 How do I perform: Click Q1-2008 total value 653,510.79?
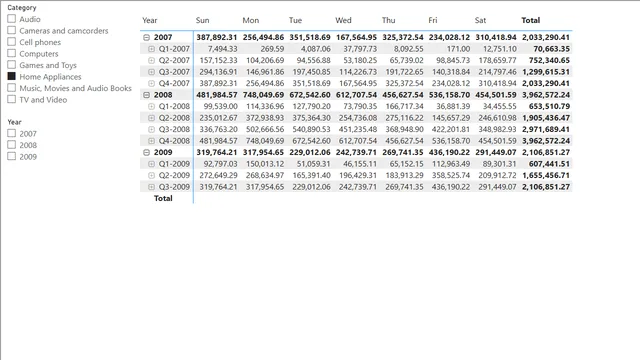549,106
